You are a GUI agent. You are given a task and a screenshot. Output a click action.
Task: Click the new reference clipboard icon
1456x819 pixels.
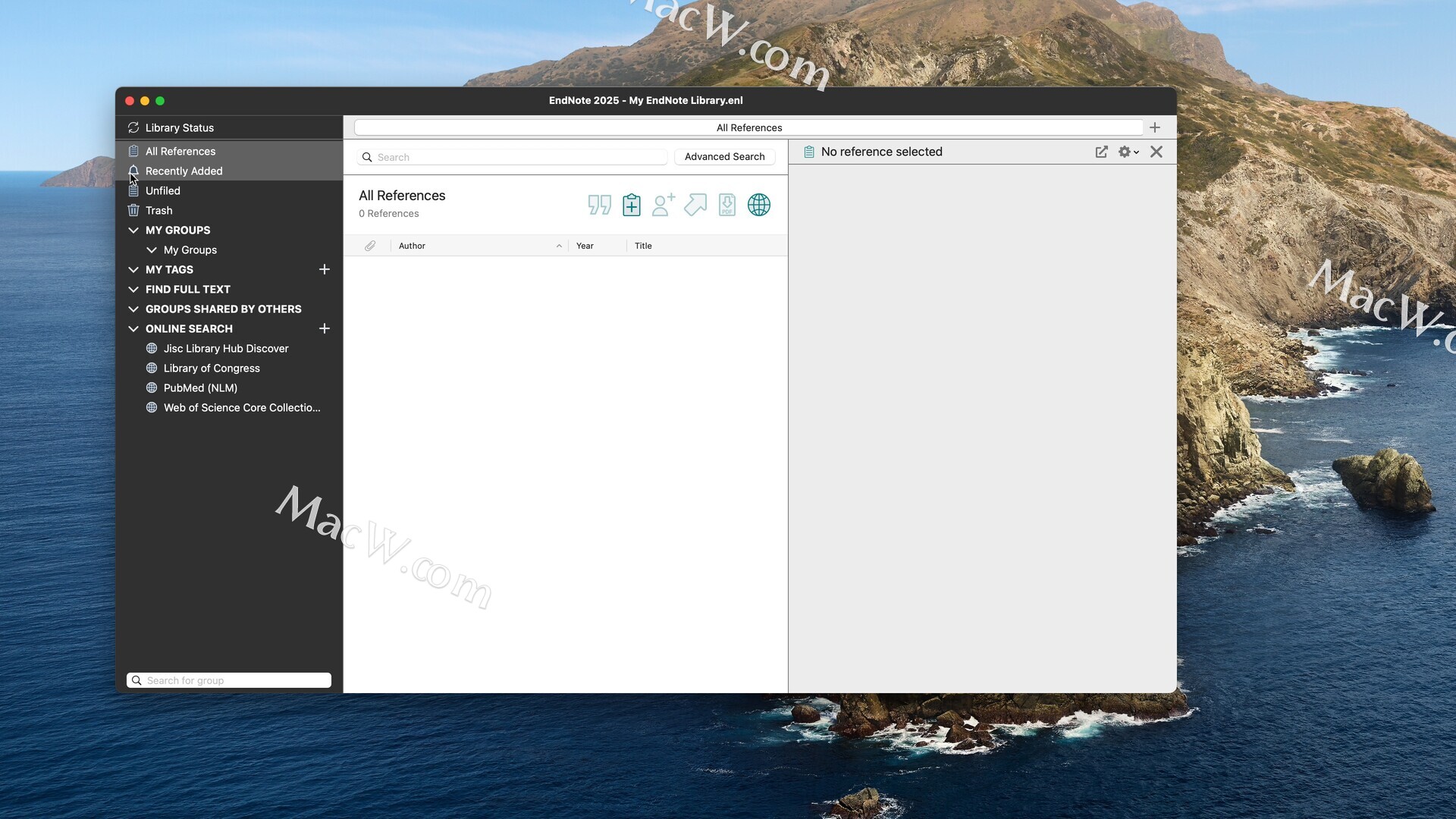pyautogui.click(x=632, y=205)
